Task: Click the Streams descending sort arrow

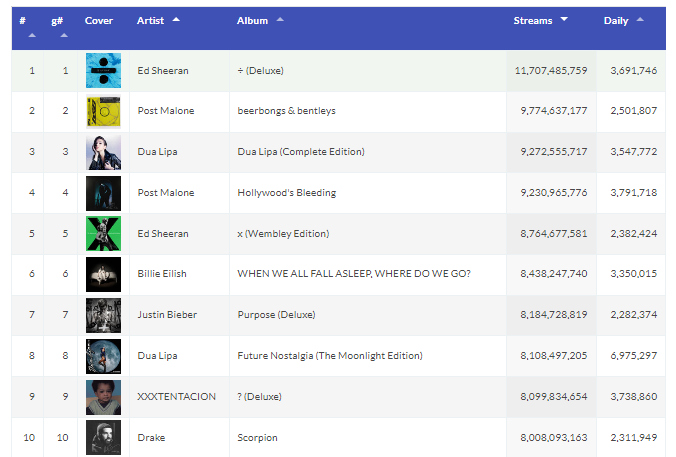Action: pyautogui.click(x=564, y=19)
